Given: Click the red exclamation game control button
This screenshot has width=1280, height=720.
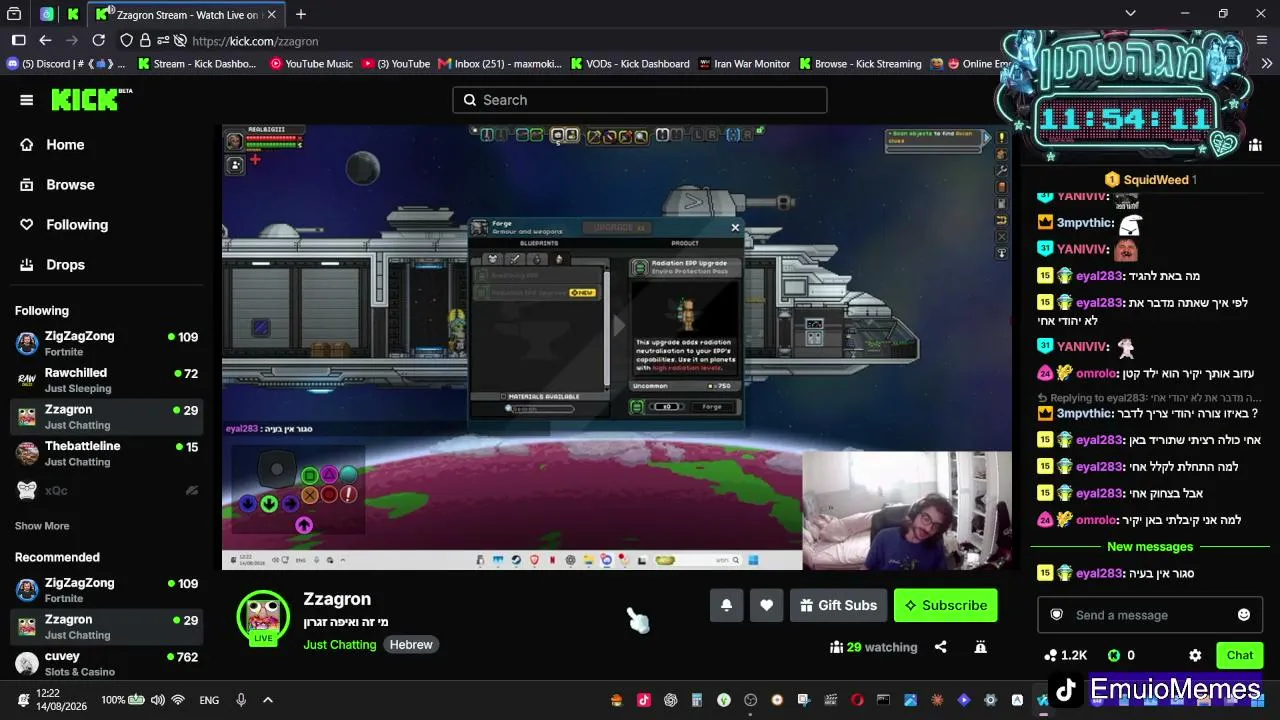Looking at the screenshot, I should [348, 494].
